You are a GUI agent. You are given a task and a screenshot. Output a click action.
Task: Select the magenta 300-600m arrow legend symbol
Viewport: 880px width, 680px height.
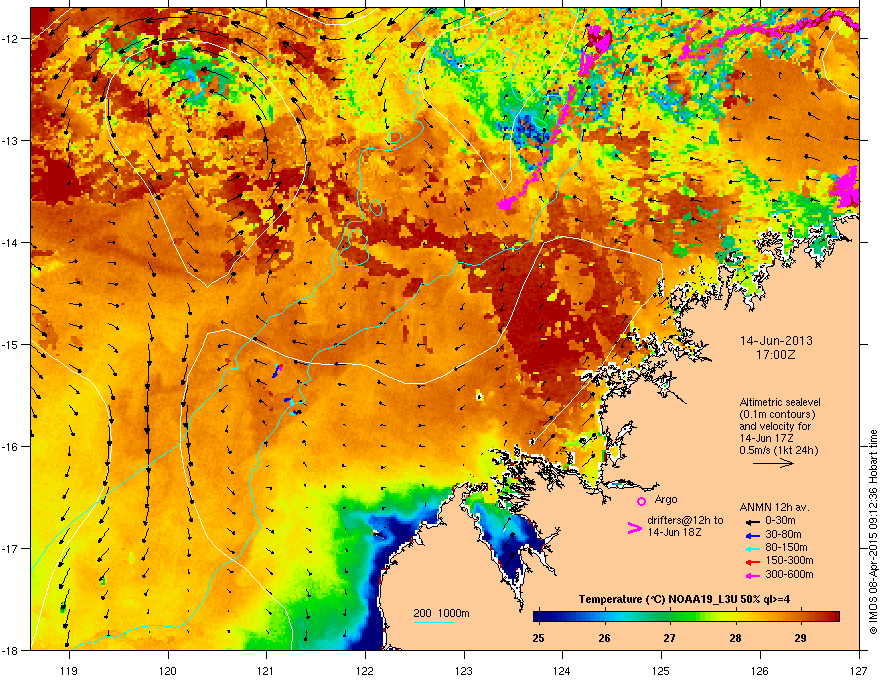[x=752, y=575]
